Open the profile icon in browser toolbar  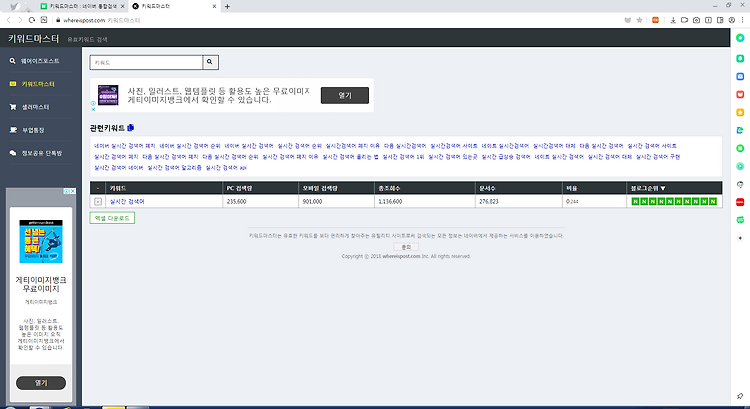pos(732,20)
